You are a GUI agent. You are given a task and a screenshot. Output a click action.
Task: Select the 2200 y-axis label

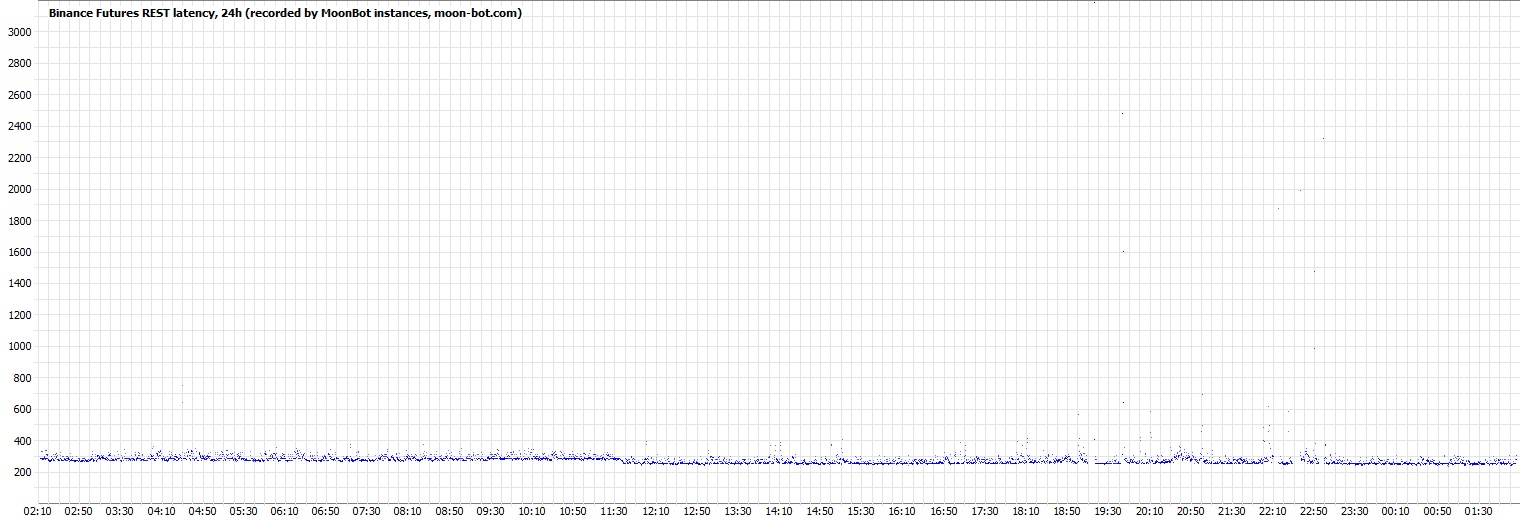[x=20, y=158]
